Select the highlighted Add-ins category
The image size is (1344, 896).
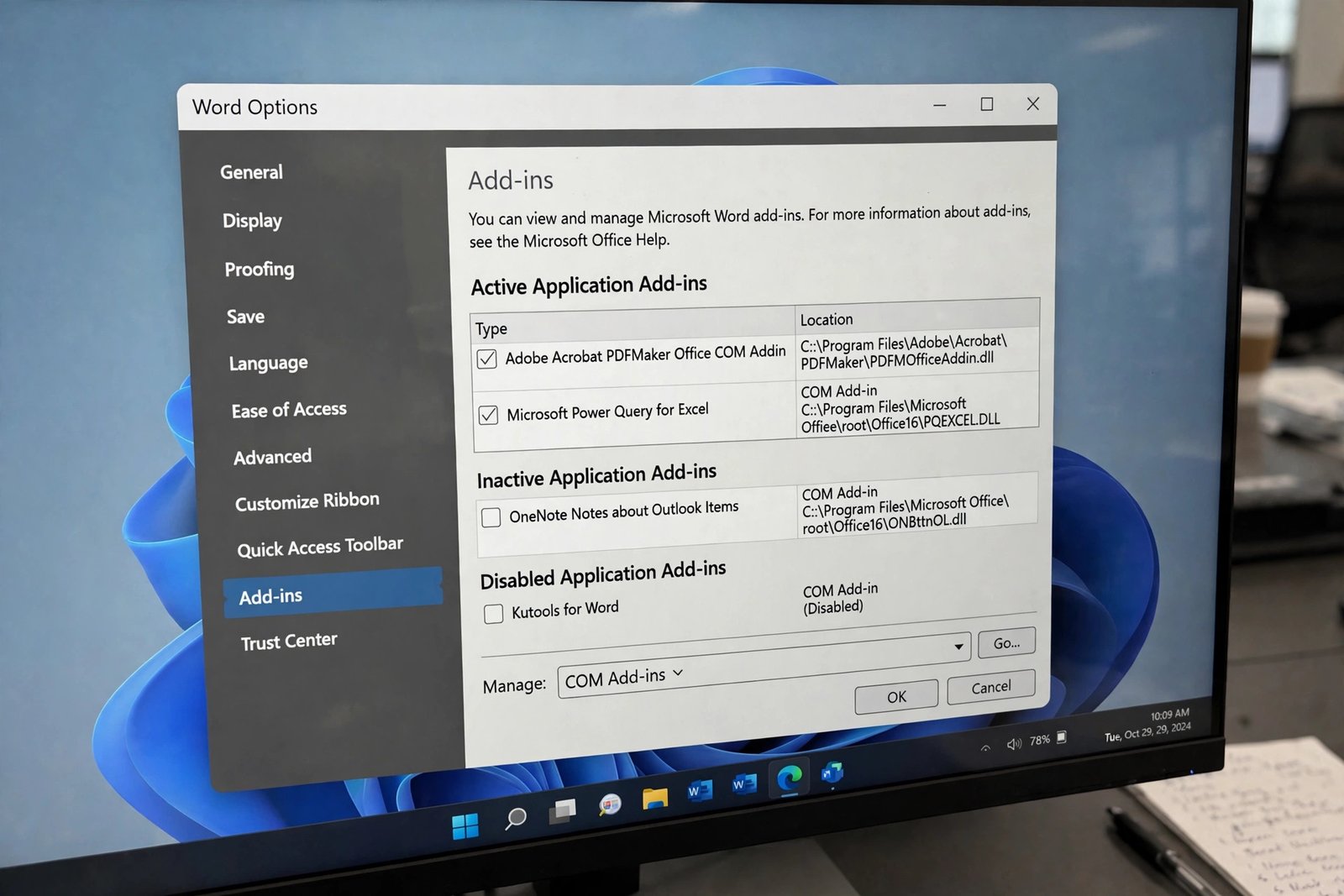[333, 593]
